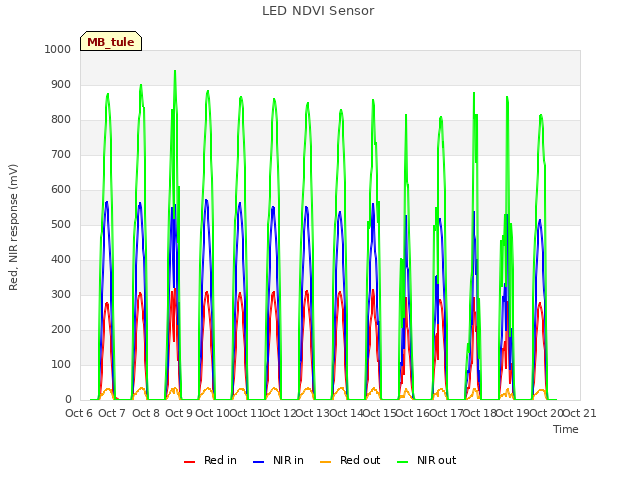
Task: Toggle the Red out legend entry
Action: [x=350, y=460]
